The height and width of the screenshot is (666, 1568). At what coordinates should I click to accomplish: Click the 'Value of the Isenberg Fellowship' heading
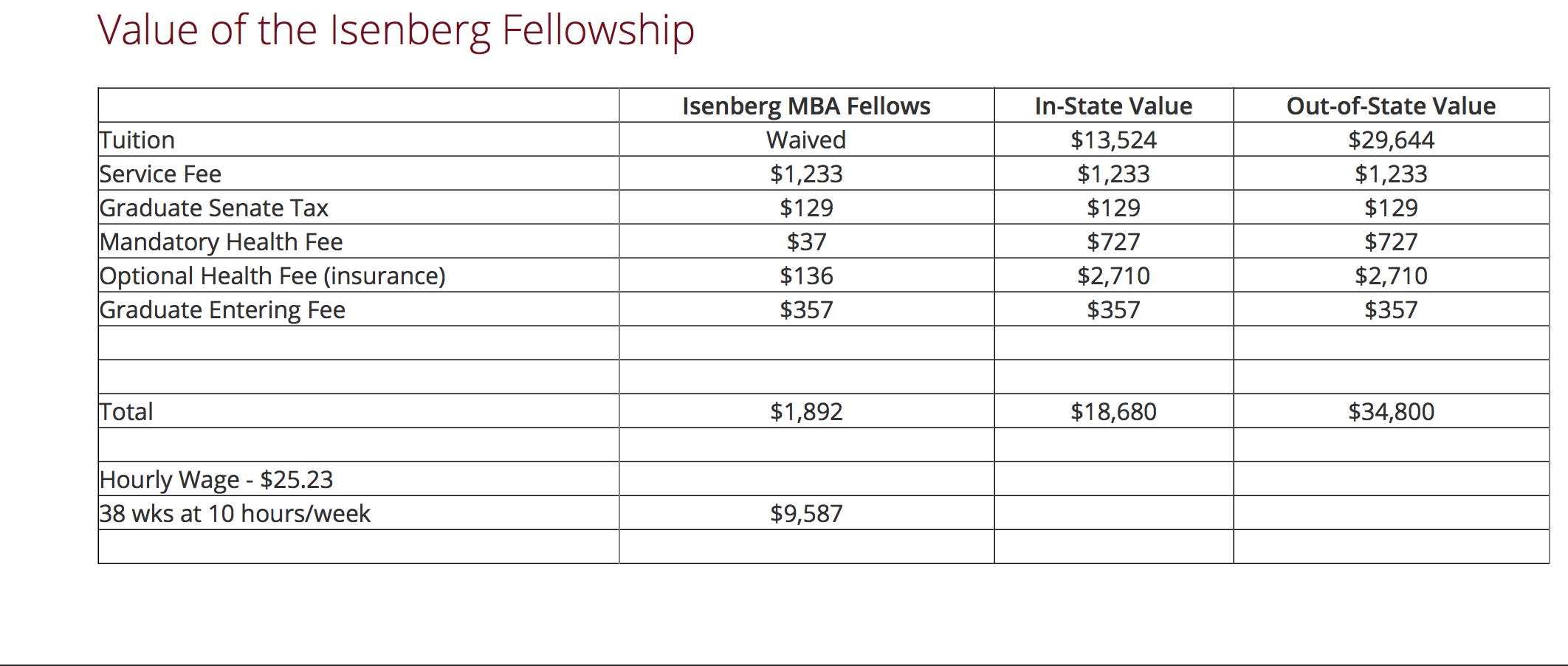396,31
